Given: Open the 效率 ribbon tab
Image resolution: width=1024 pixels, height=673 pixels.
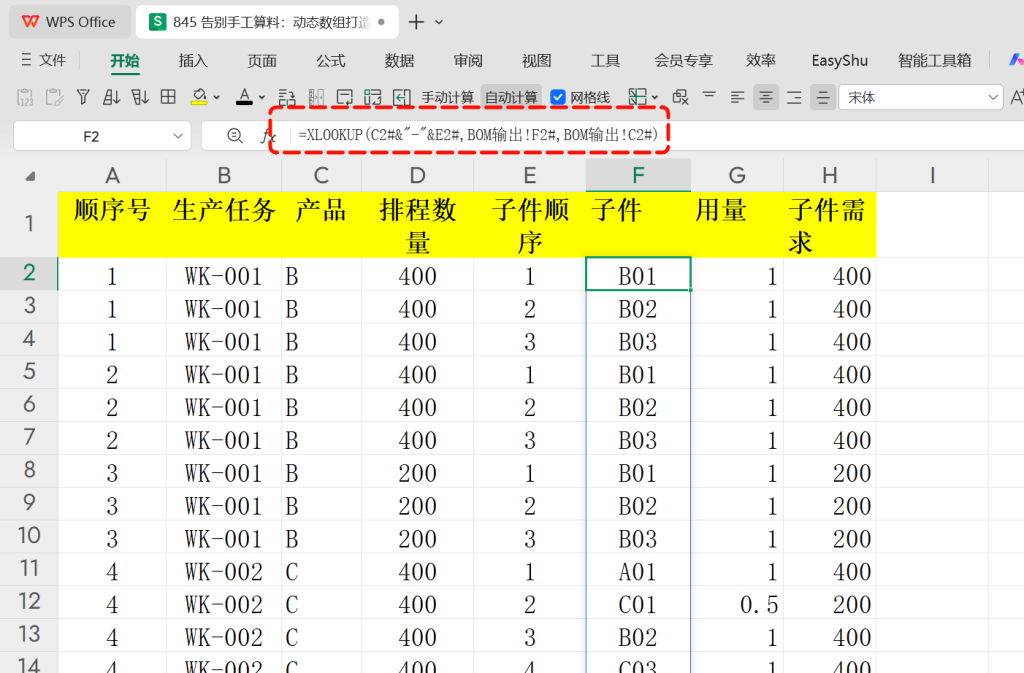Looking at the screenshot, I should pyautogui.click(x=761, y=61).
